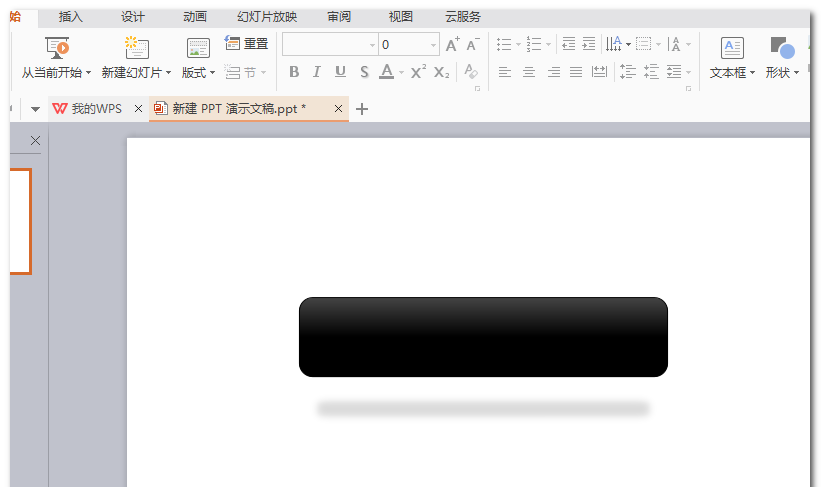Open the text direction icon

pyautogui.click(x=614, y=44)
